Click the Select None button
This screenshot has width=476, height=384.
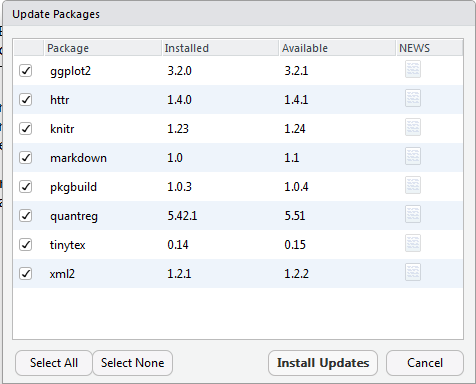click(133, 363)
